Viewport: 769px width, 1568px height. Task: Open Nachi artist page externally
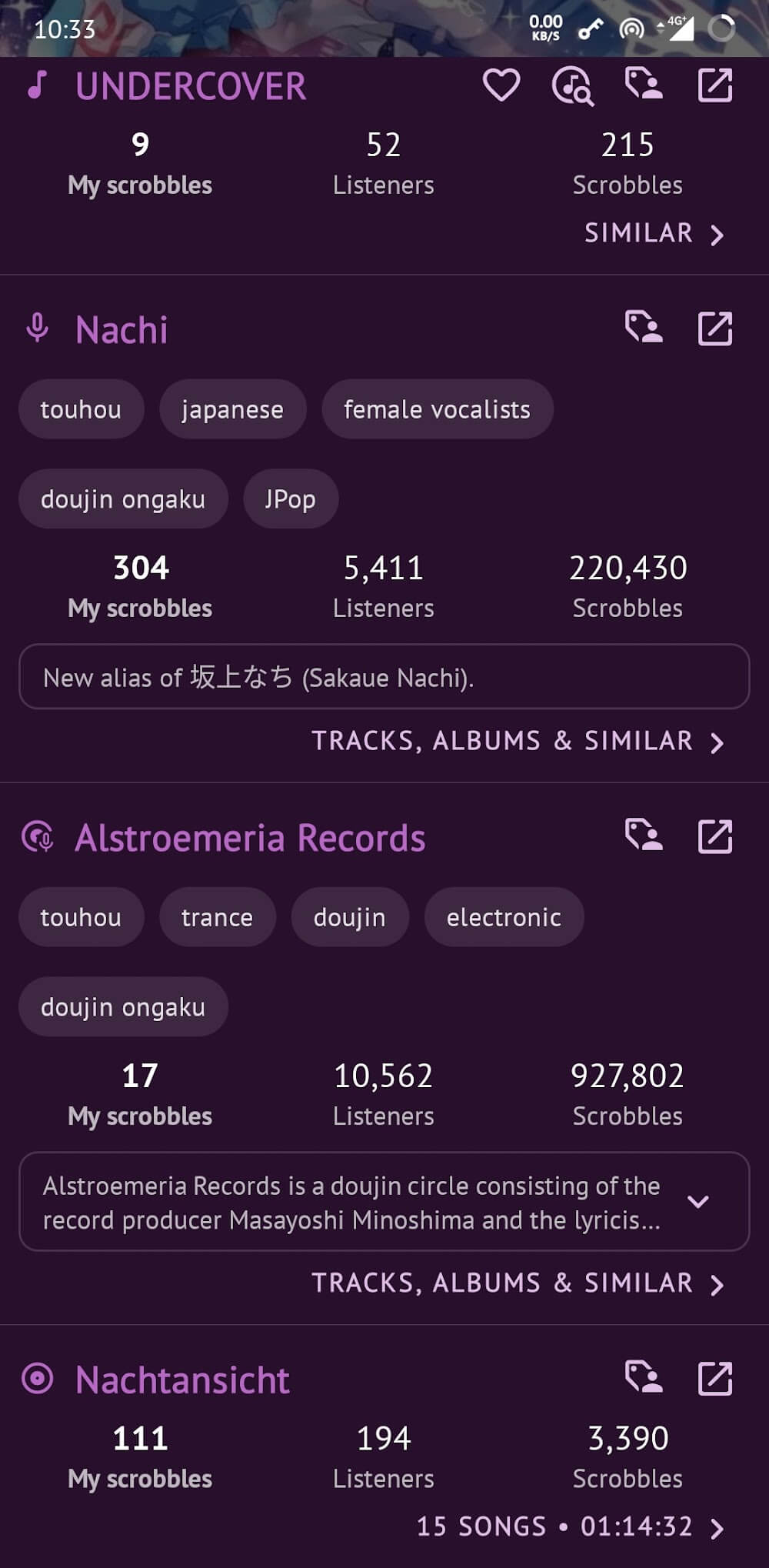(714, 329)
